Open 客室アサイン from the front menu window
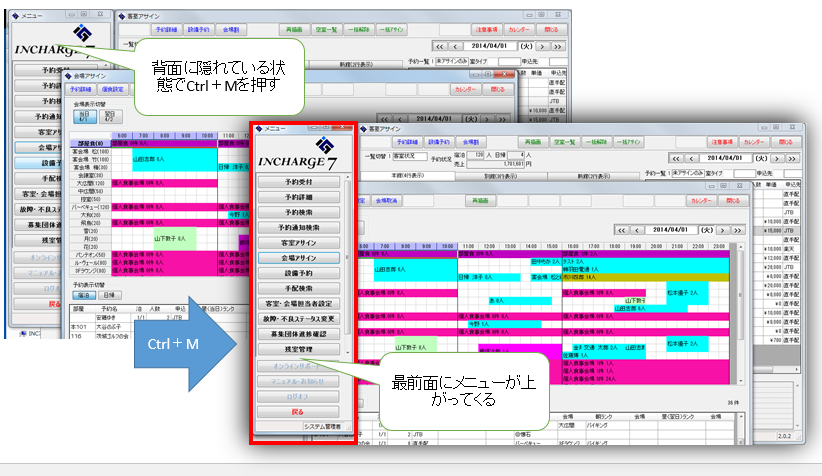 pyautogui.click(x=298, y=243)
